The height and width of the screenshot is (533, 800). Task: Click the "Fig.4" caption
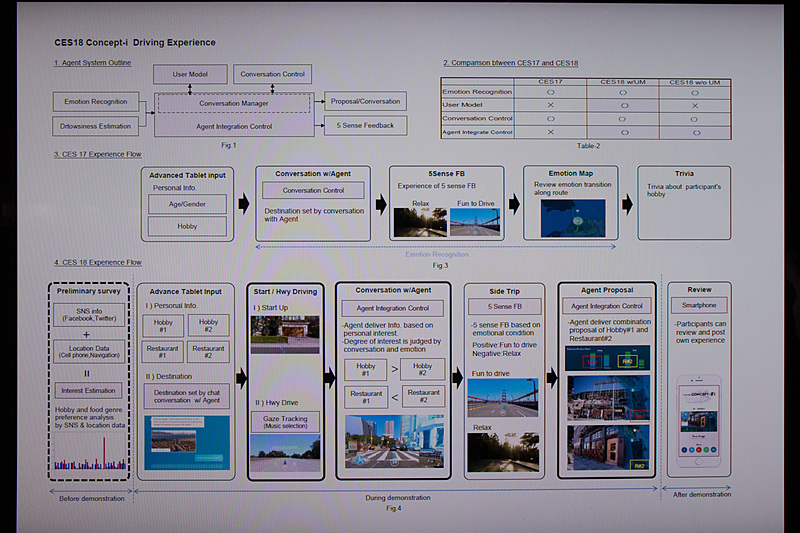click(x=394, y=509)
